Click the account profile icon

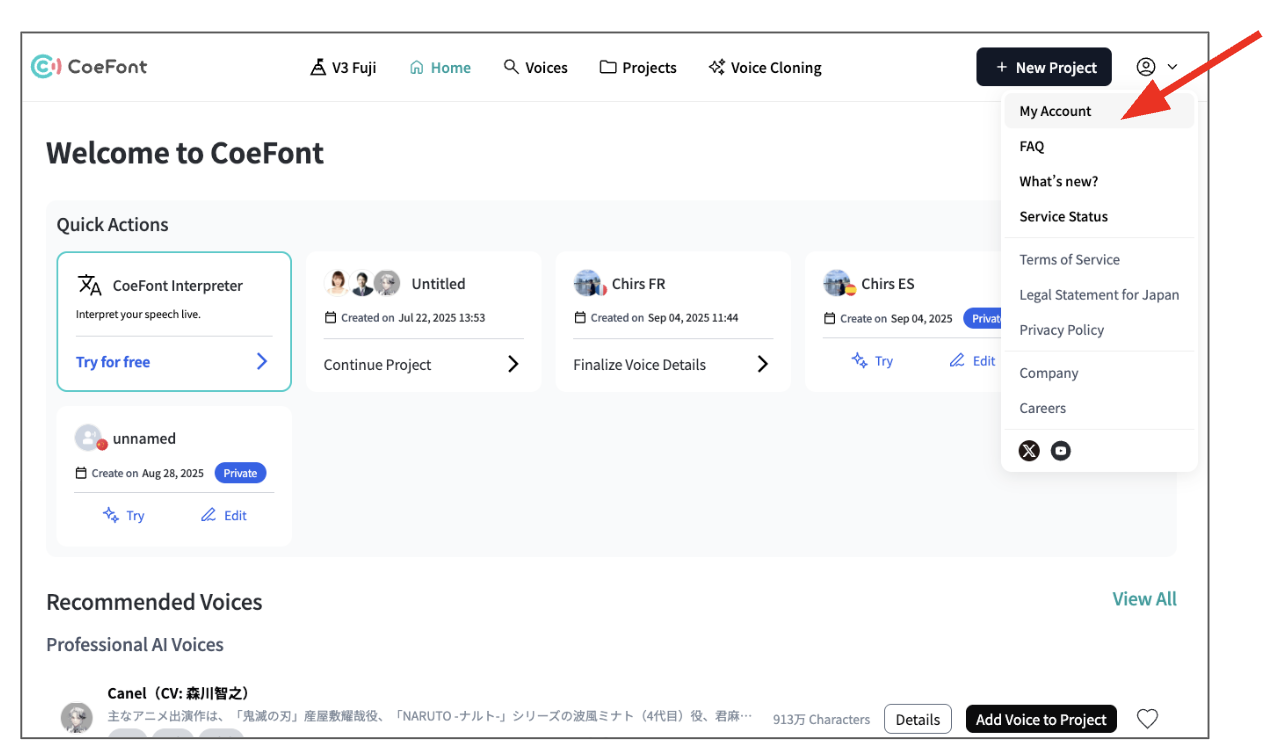[x=1146, y=67]
